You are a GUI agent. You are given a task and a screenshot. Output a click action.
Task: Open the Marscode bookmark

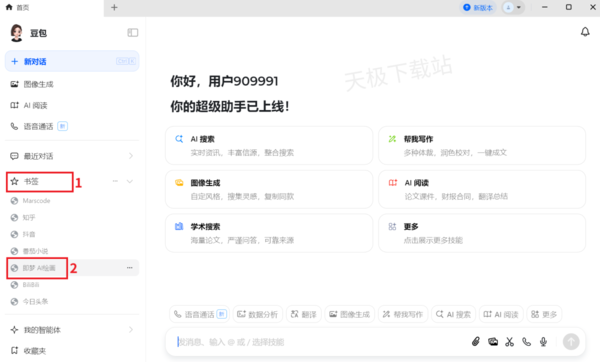72,201
